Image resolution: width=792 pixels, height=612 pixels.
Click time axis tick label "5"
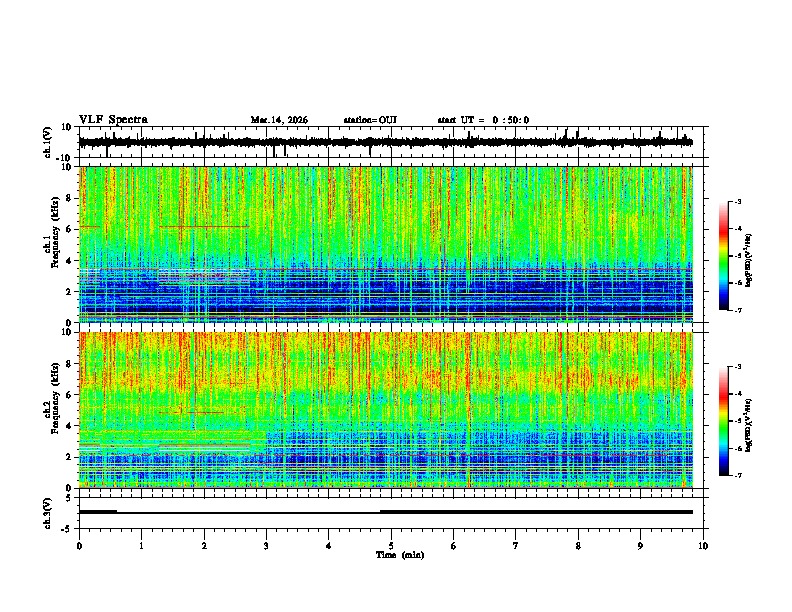tap(391, 546)
